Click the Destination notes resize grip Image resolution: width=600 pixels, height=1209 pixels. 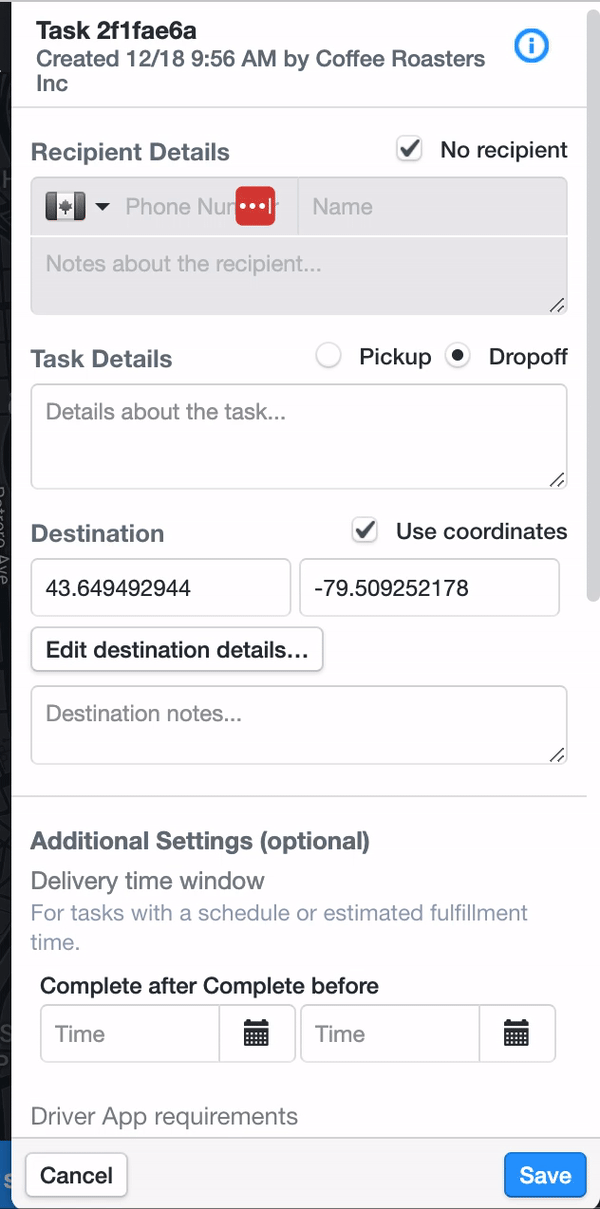coord(557,754)
